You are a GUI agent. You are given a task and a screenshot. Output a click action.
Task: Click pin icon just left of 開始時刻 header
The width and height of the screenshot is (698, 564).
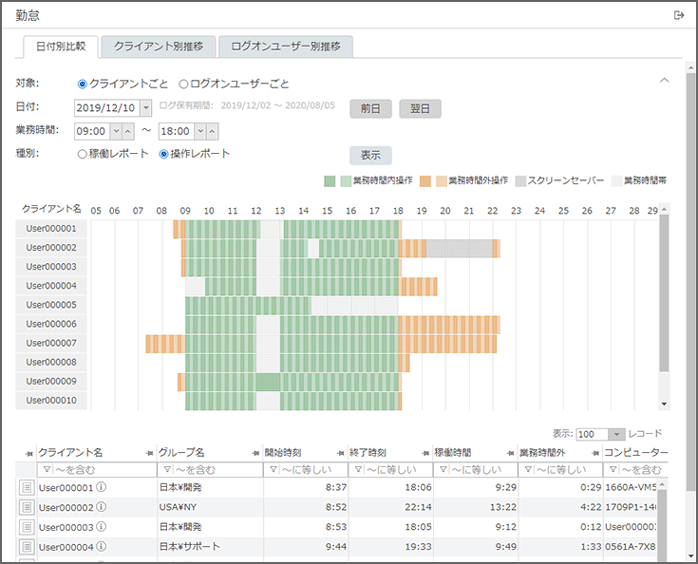tap(256, 454)
